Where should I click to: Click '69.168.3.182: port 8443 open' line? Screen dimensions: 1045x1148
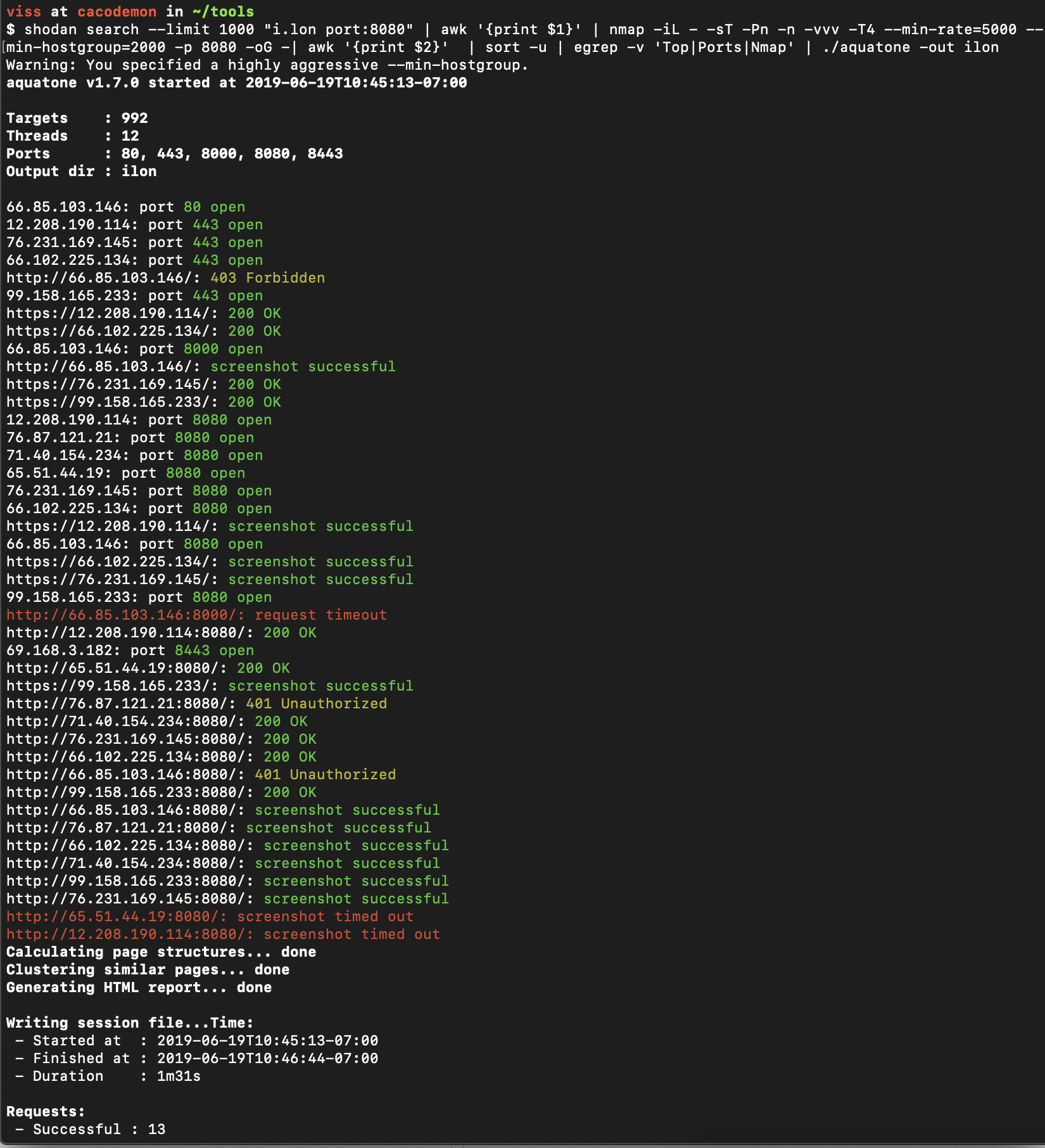click(x=130, y=650)
